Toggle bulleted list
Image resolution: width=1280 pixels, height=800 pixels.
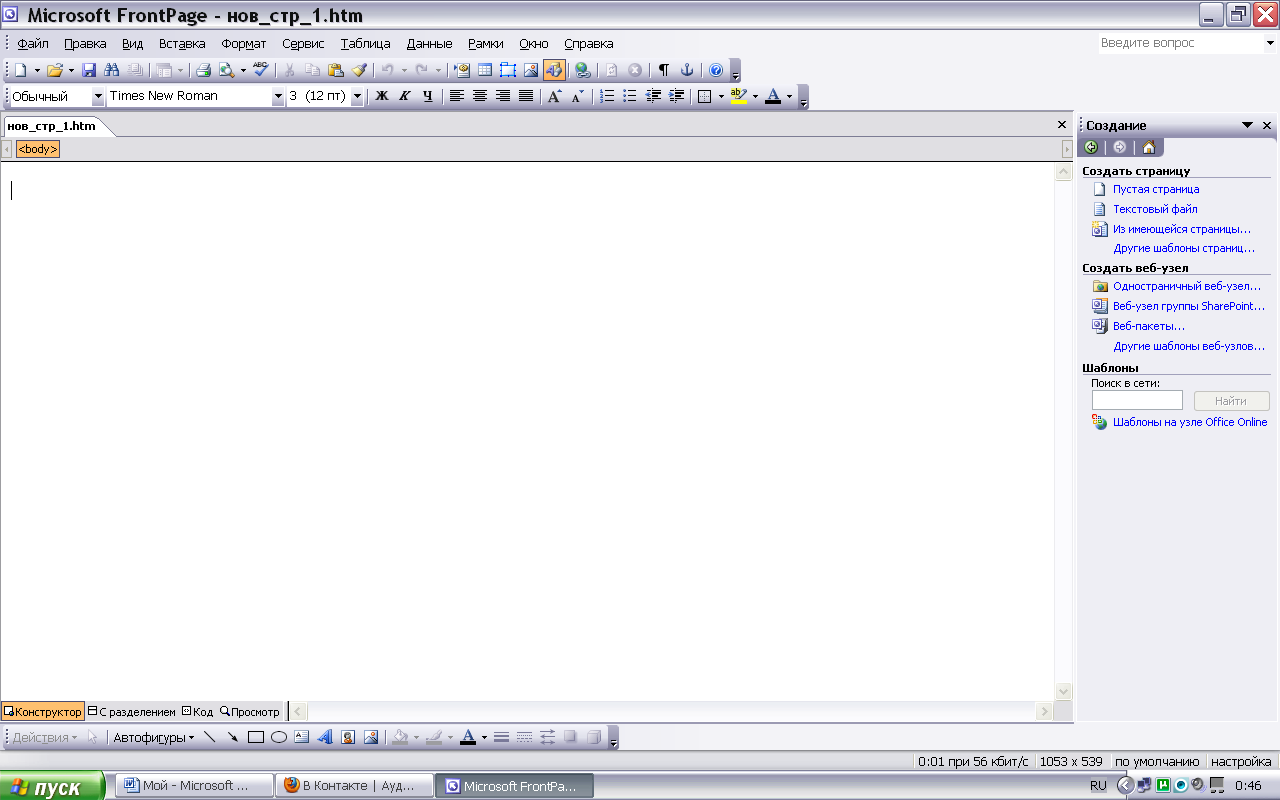629,96
